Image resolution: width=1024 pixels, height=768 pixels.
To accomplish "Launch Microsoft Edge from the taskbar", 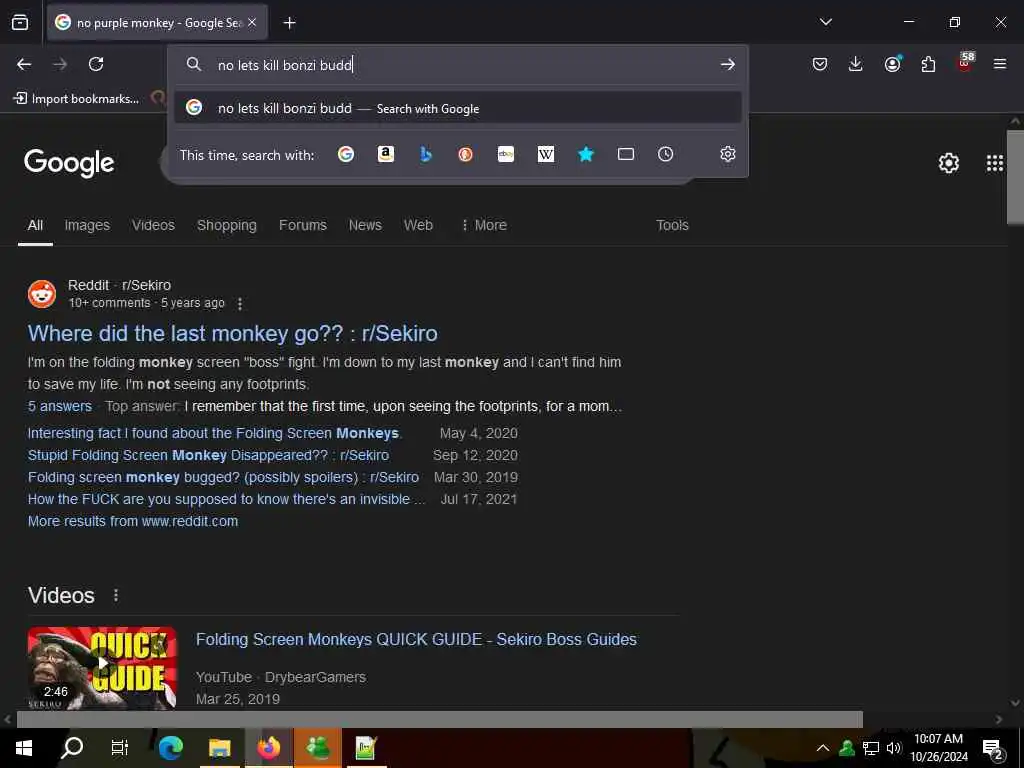I will click(x=170, y=748).
